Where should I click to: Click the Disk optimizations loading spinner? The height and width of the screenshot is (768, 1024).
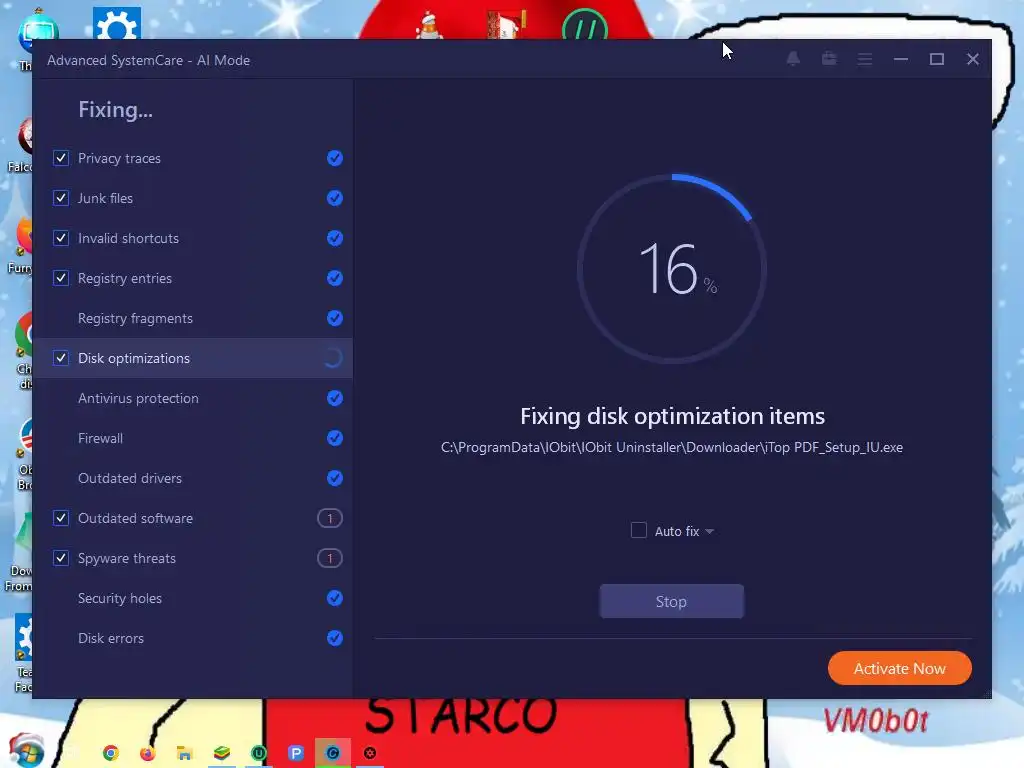(333, 358)
